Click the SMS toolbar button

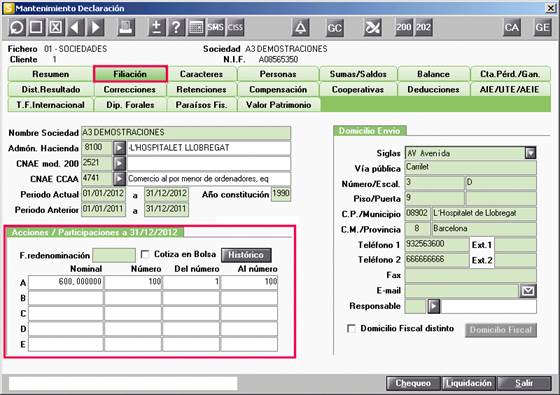(x=215, y=28)
